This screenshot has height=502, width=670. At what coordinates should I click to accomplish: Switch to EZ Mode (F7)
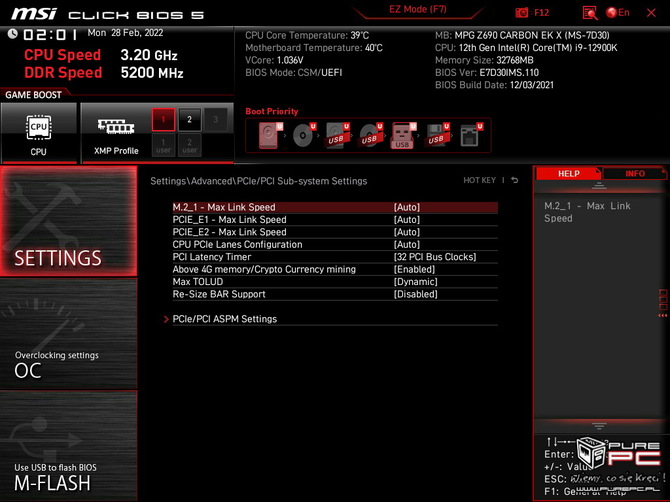point(417,9)
